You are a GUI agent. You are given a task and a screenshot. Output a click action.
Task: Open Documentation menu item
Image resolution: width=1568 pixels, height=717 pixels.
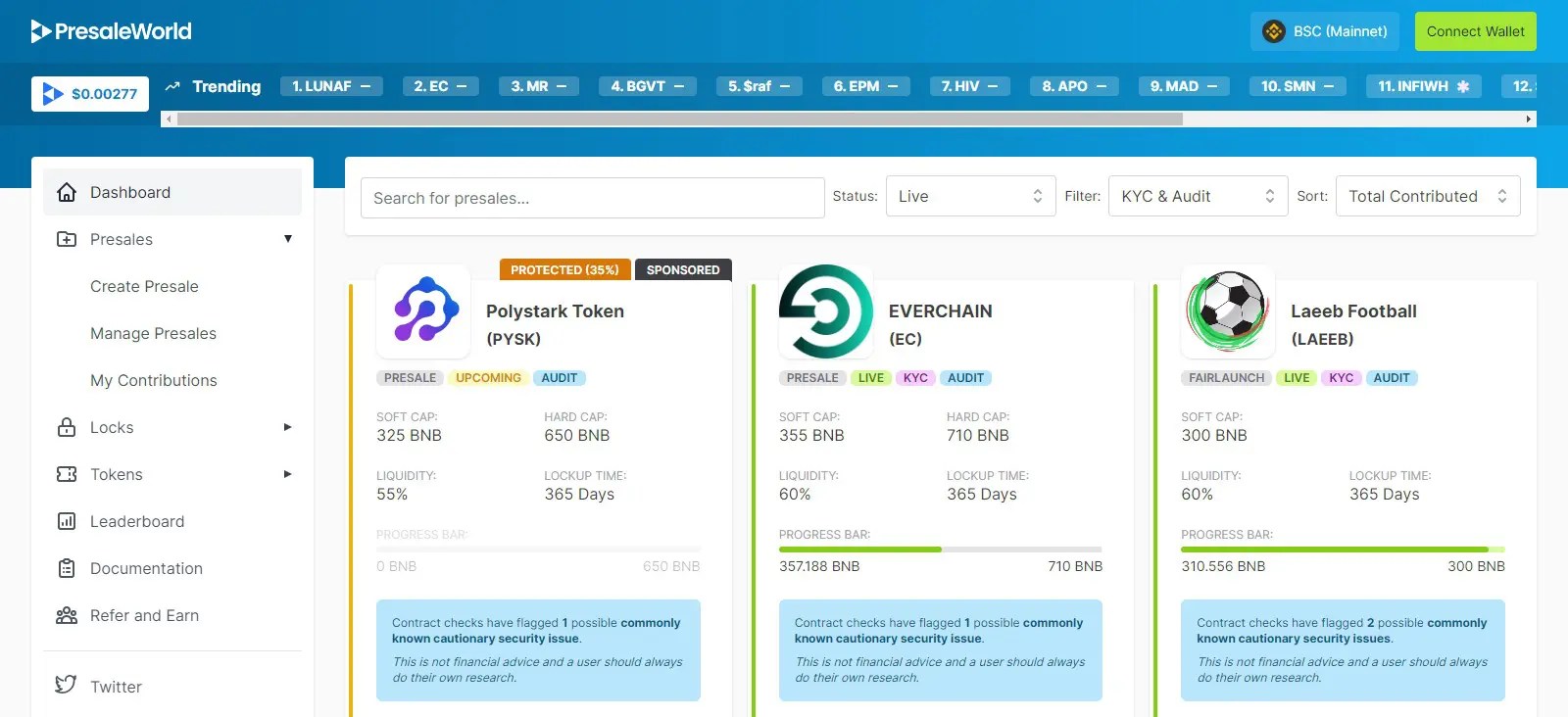click(x=172, y=568)
